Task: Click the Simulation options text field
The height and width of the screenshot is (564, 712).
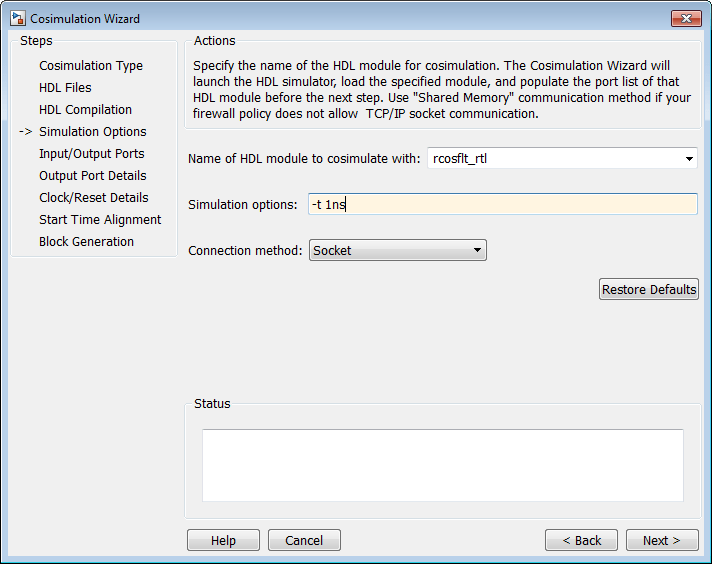Action: 502,204
